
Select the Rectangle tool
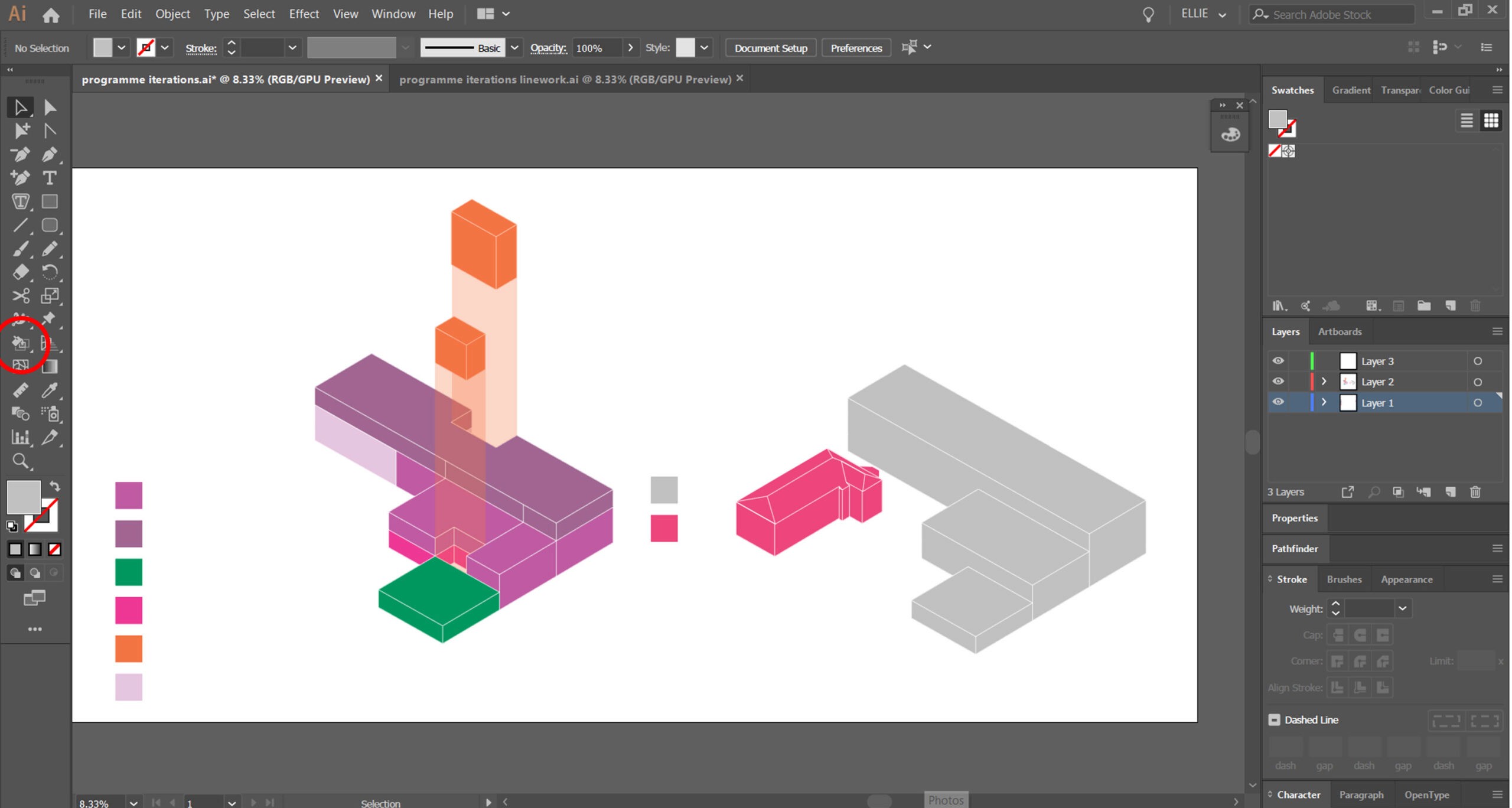click(50, 201)
